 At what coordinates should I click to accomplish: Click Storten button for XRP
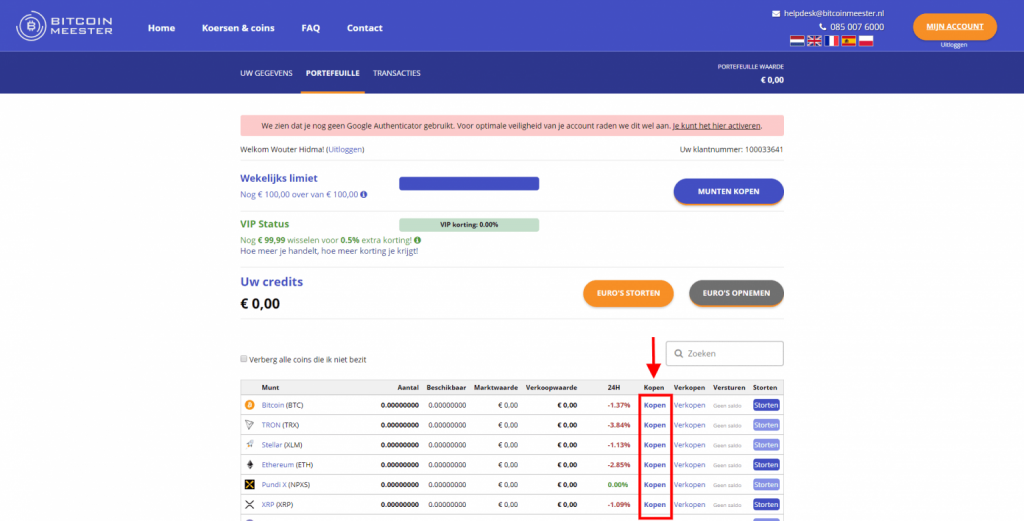pyautogui.click(x=766, y=505)
